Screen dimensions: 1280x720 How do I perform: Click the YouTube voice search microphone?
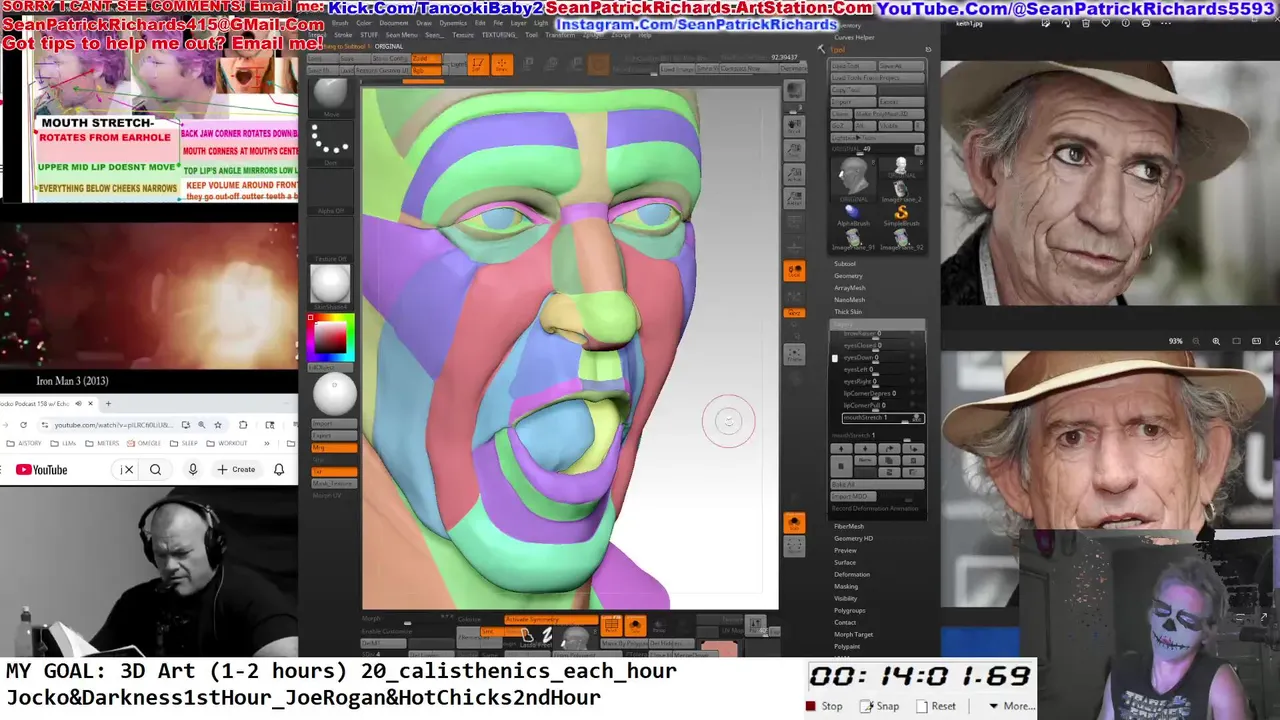(193, 470)
